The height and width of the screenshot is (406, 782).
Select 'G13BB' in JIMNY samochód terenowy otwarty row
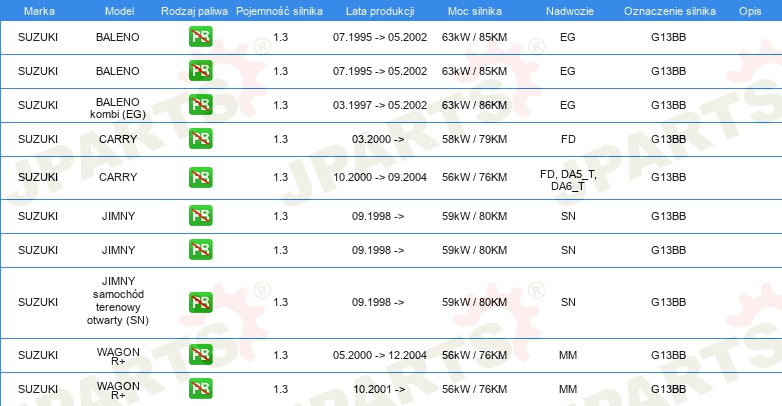(x=668, y=302)
